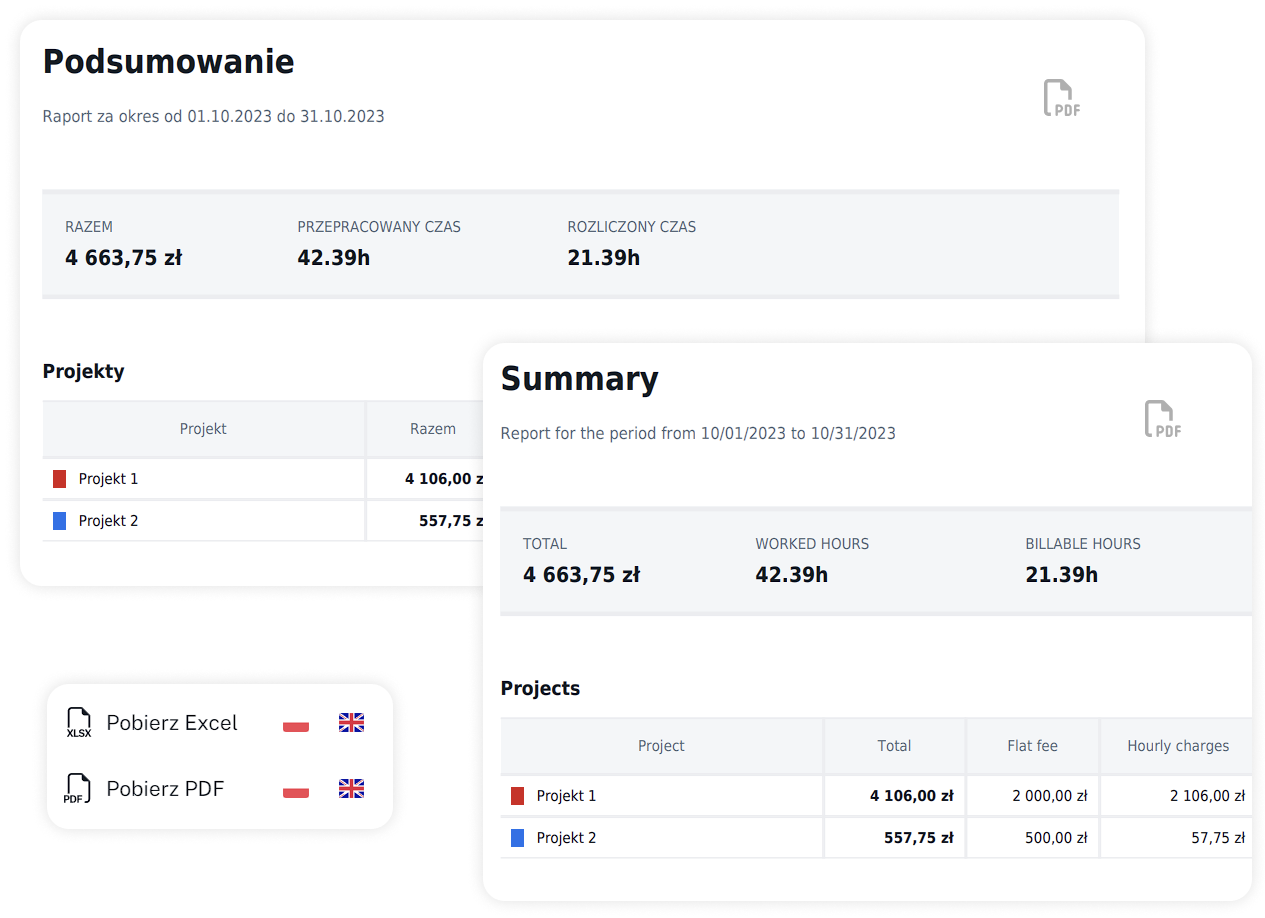Click the Project column header in Summary card
1265x918 pixels.
point(661,746)
